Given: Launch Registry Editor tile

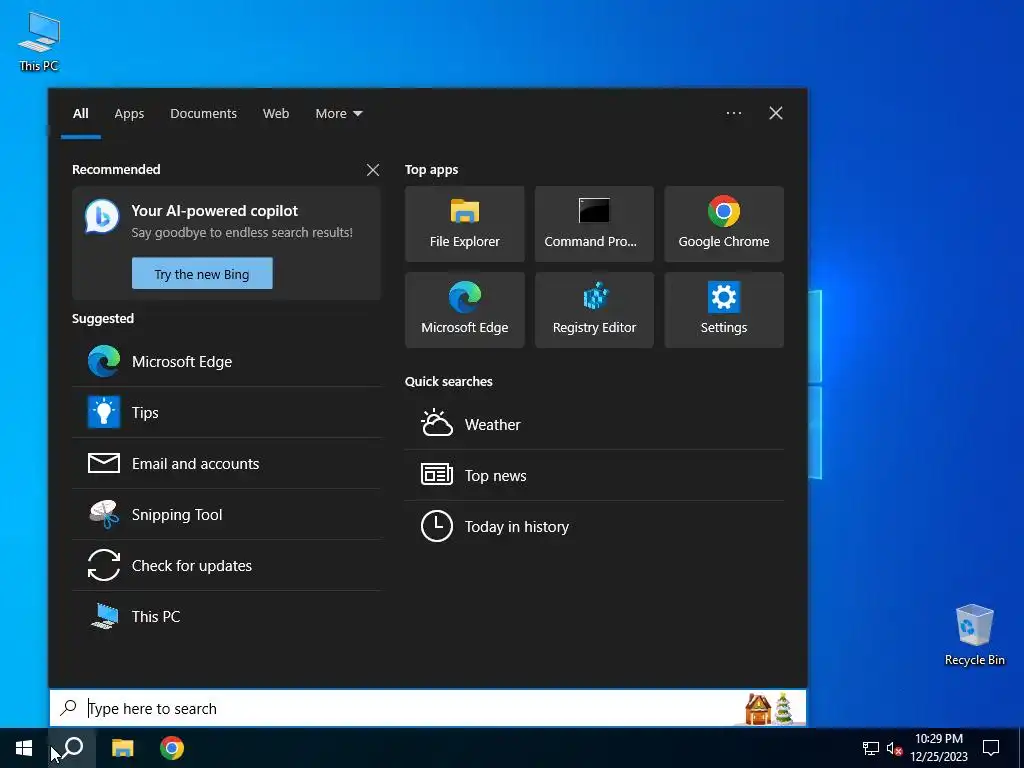Looking at the screenshot, I should point(594,310).
